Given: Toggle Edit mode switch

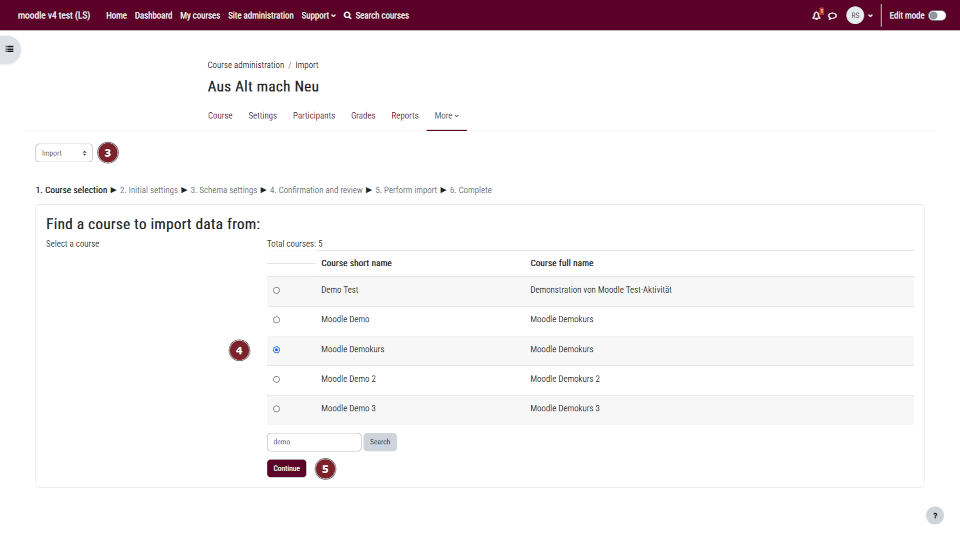Looking at the screenshot, I should click(936, 16).
